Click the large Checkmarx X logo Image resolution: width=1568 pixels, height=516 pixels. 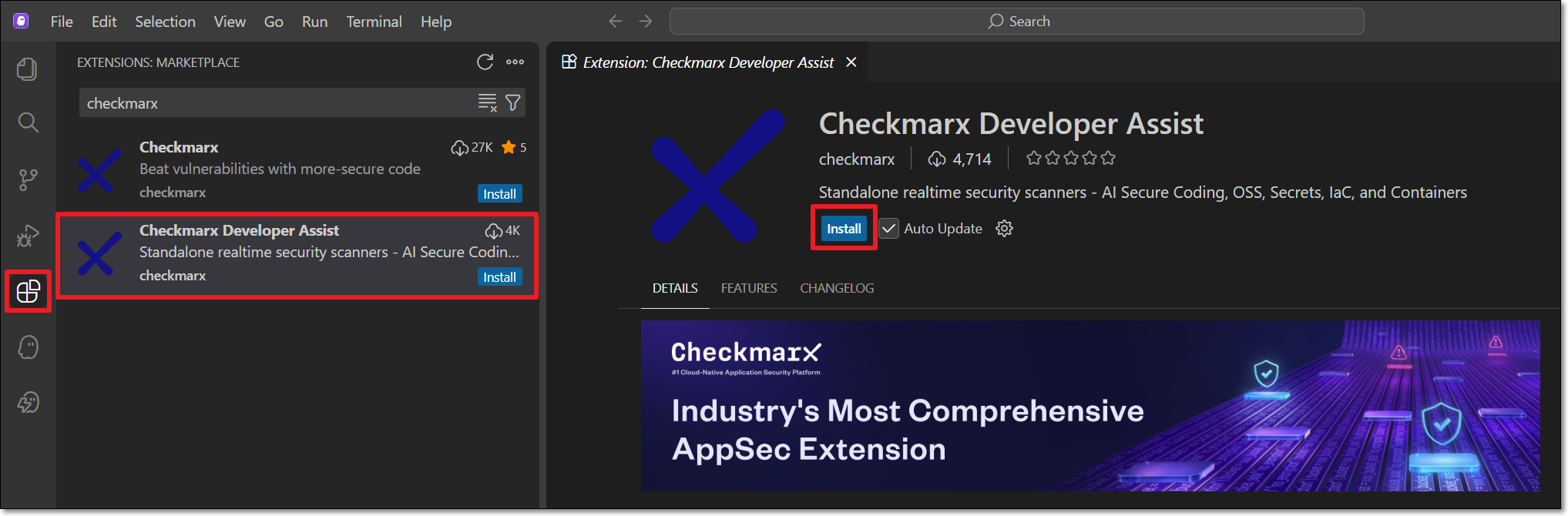(718, 176)
